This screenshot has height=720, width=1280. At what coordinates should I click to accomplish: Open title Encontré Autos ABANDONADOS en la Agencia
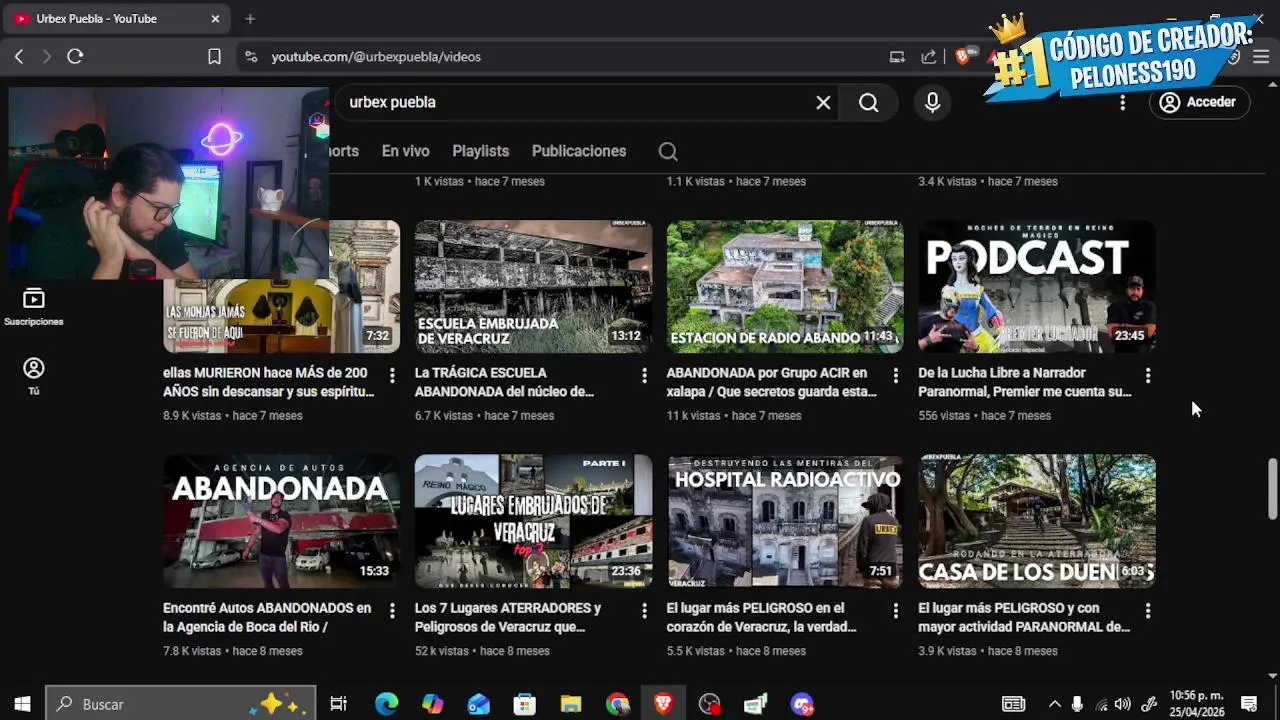(267, 617)
